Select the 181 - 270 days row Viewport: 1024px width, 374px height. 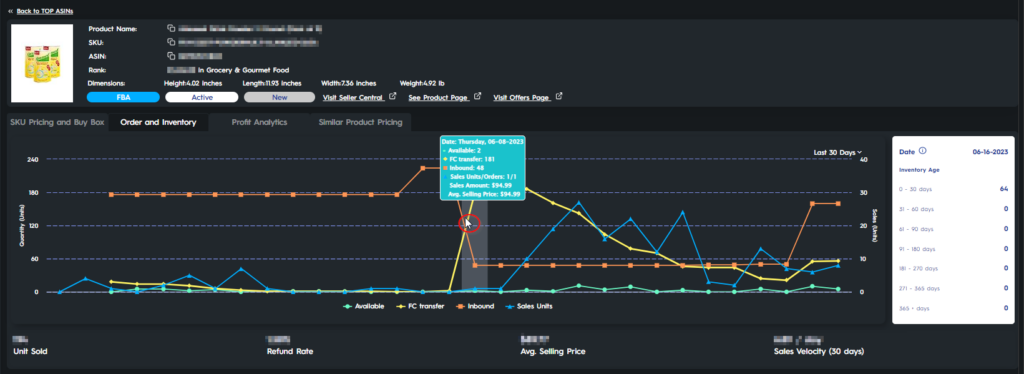coord(953,268)
